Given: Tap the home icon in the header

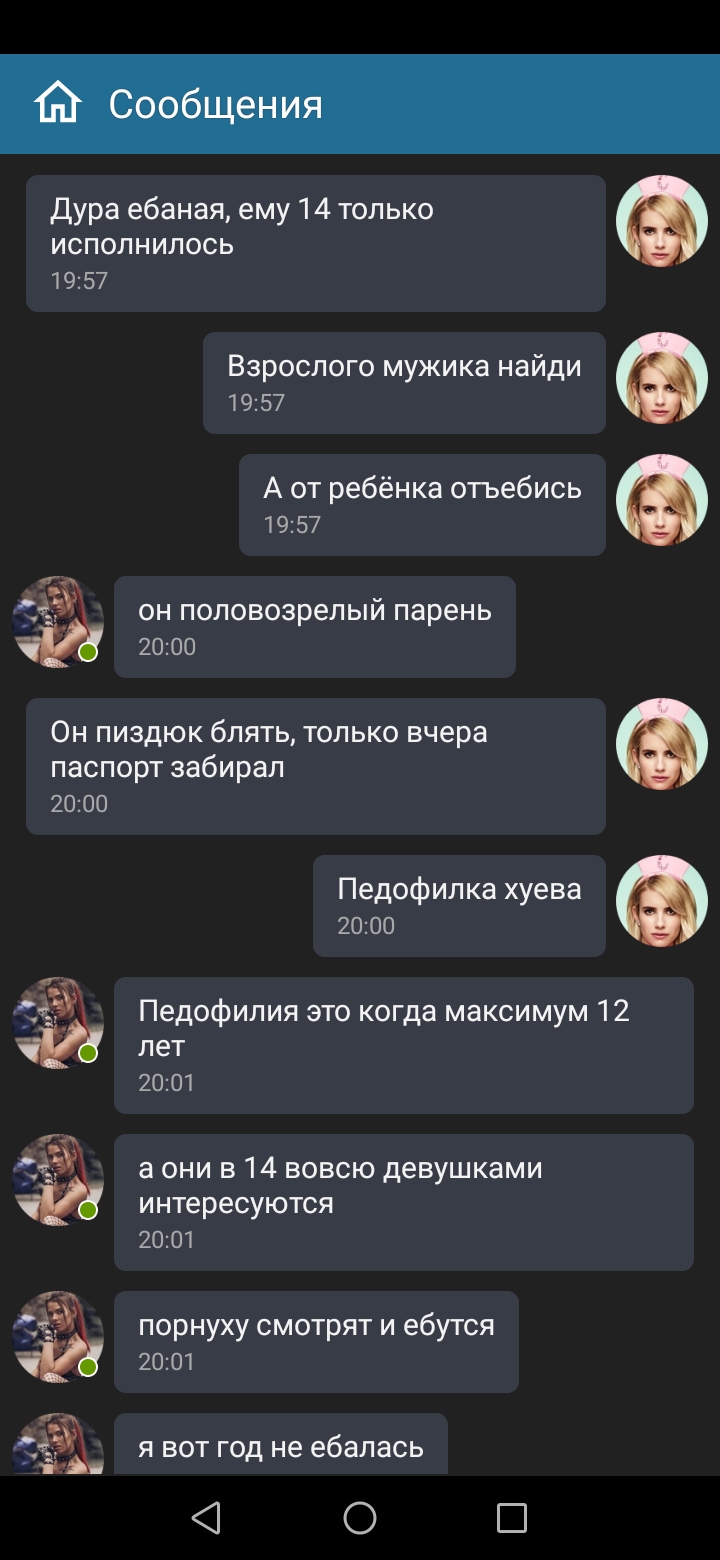Looking at the screenshot, I should click(x=57, y=104).
